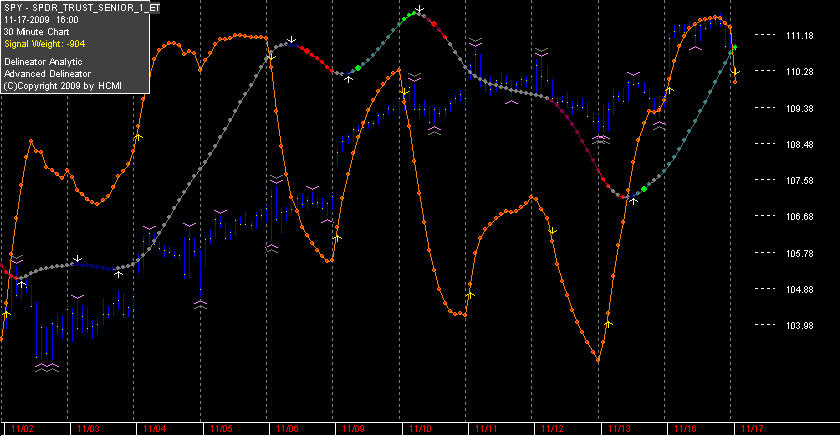Select the 11/09 date label

(353, 429)
